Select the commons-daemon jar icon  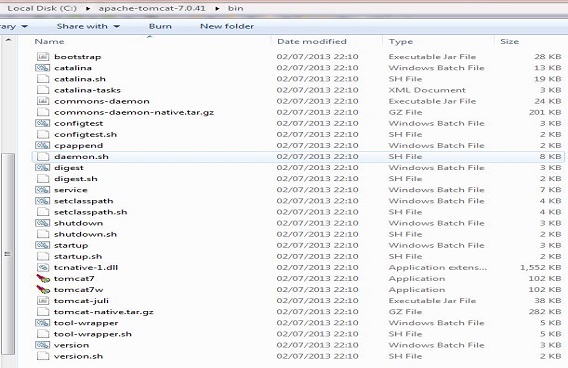pyautogui.click(x=43, y=101)
